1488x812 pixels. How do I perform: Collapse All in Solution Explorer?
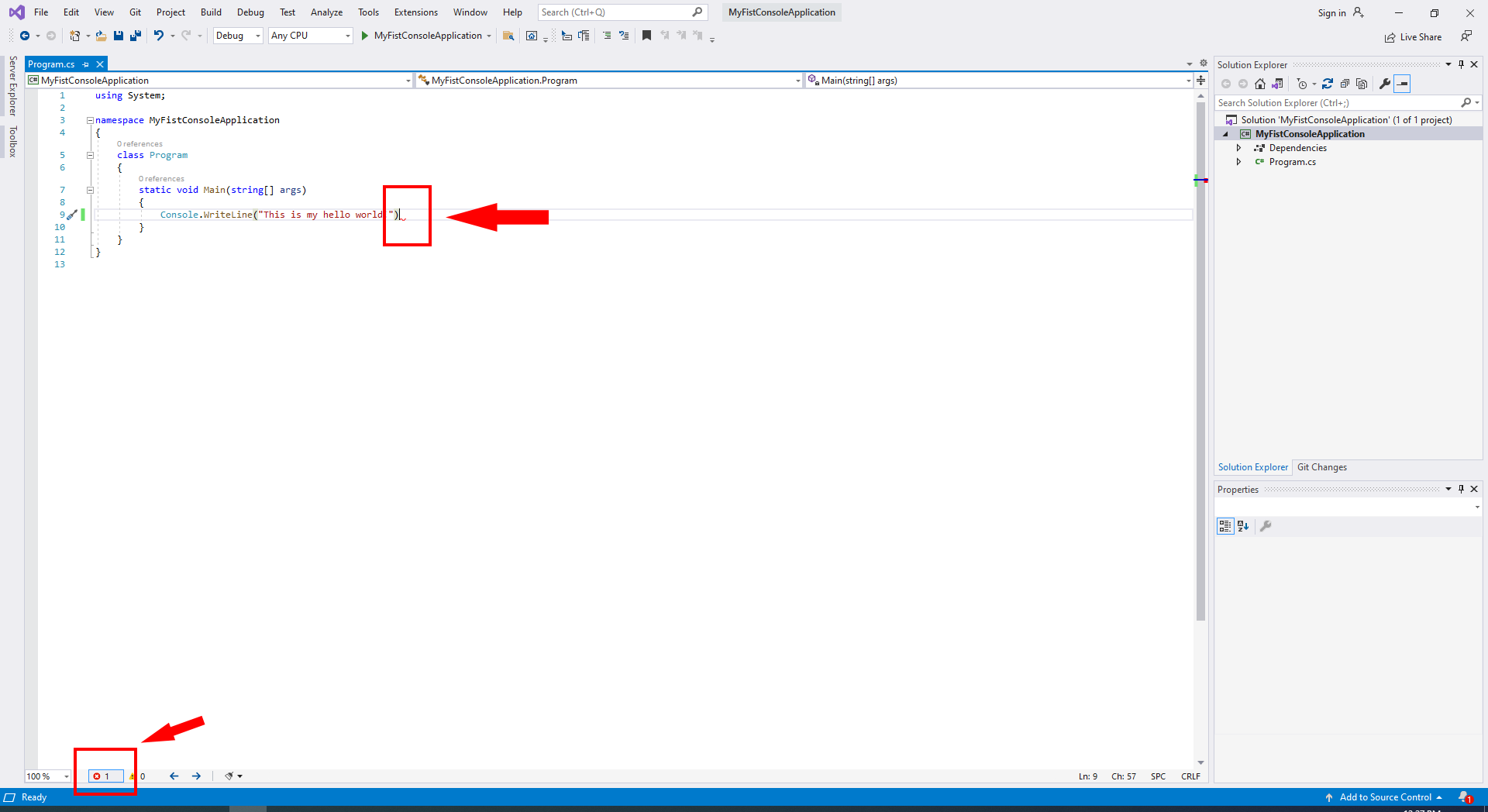pos(1345,84)
